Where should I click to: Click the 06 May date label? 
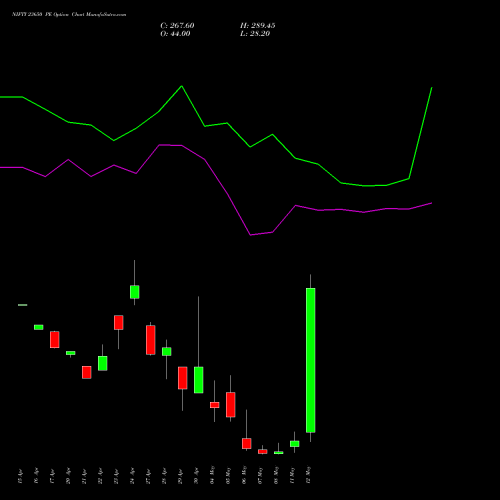click(245, 475)
